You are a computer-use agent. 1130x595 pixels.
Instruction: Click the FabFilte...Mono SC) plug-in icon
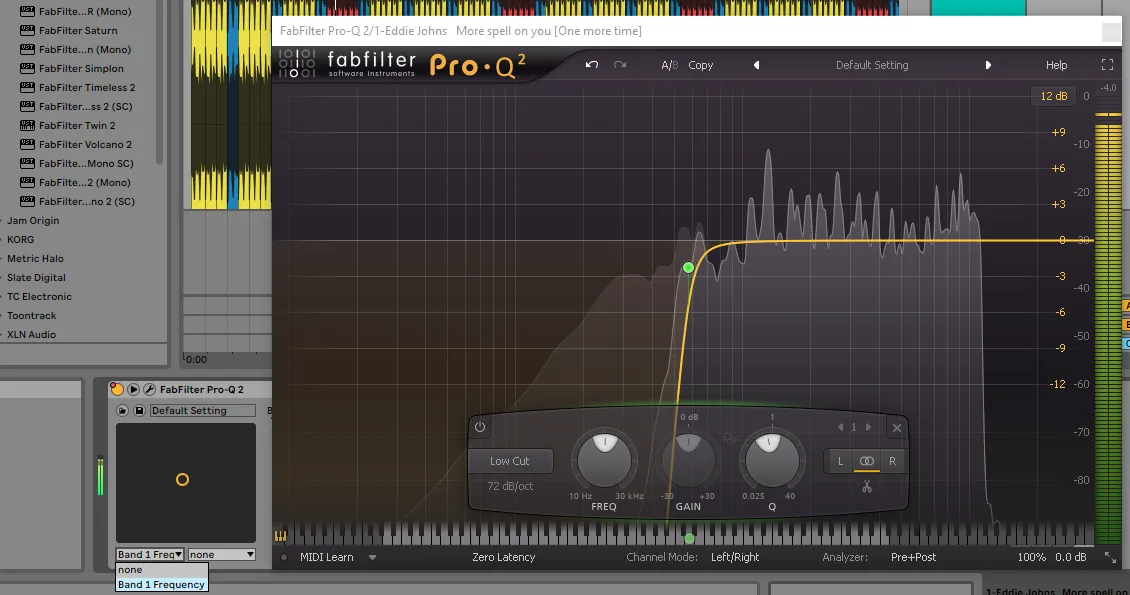tap(27, 164)
